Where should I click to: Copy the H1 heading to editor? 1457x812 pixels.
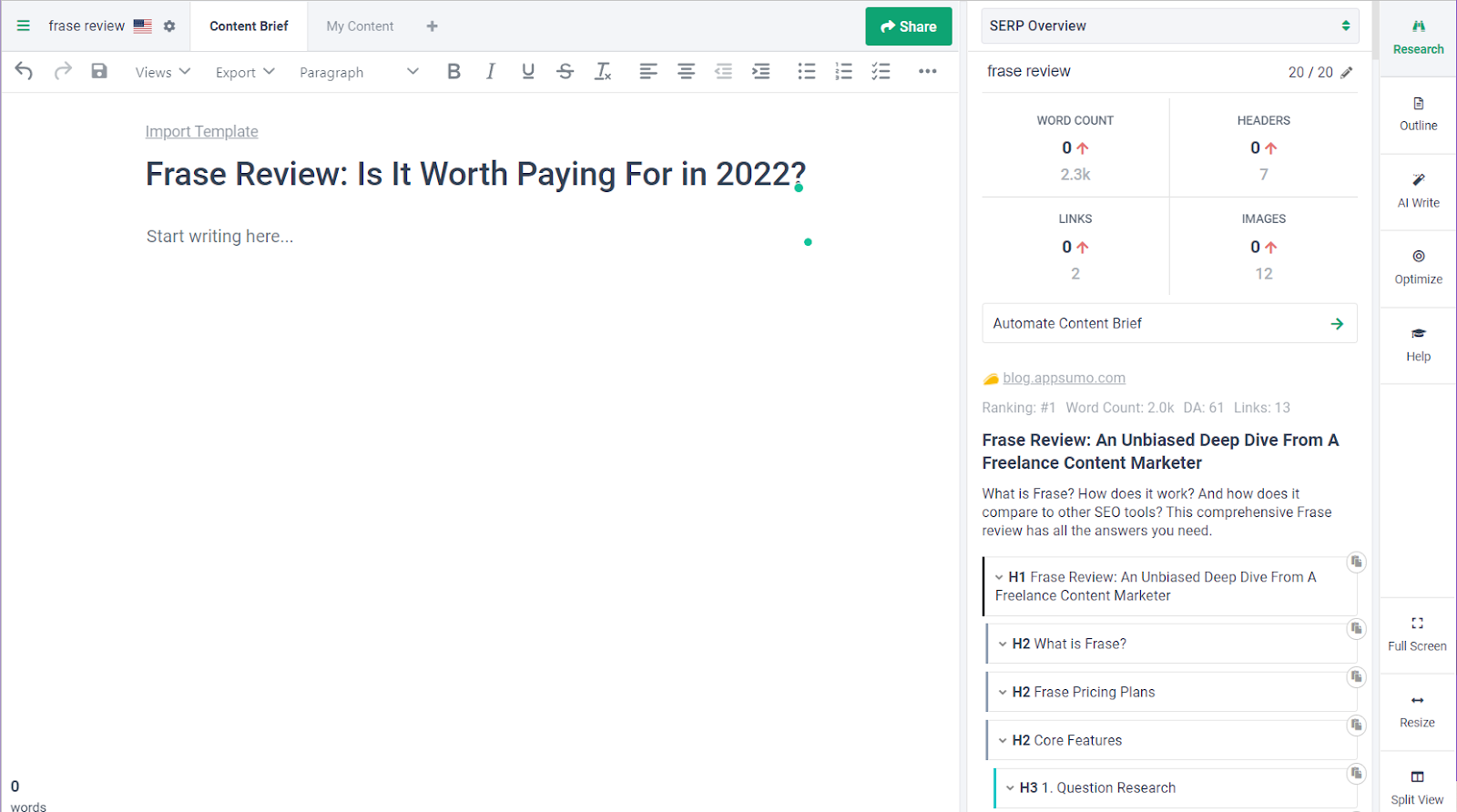pos(1357,562)
